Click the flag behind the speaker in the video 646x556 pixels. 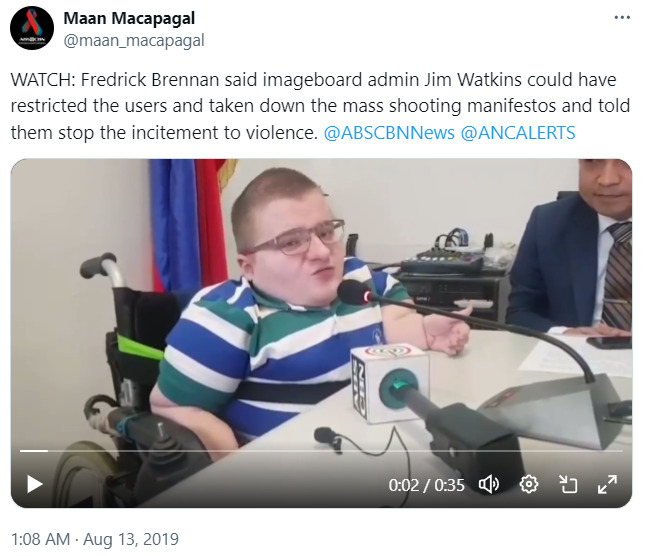190,224
